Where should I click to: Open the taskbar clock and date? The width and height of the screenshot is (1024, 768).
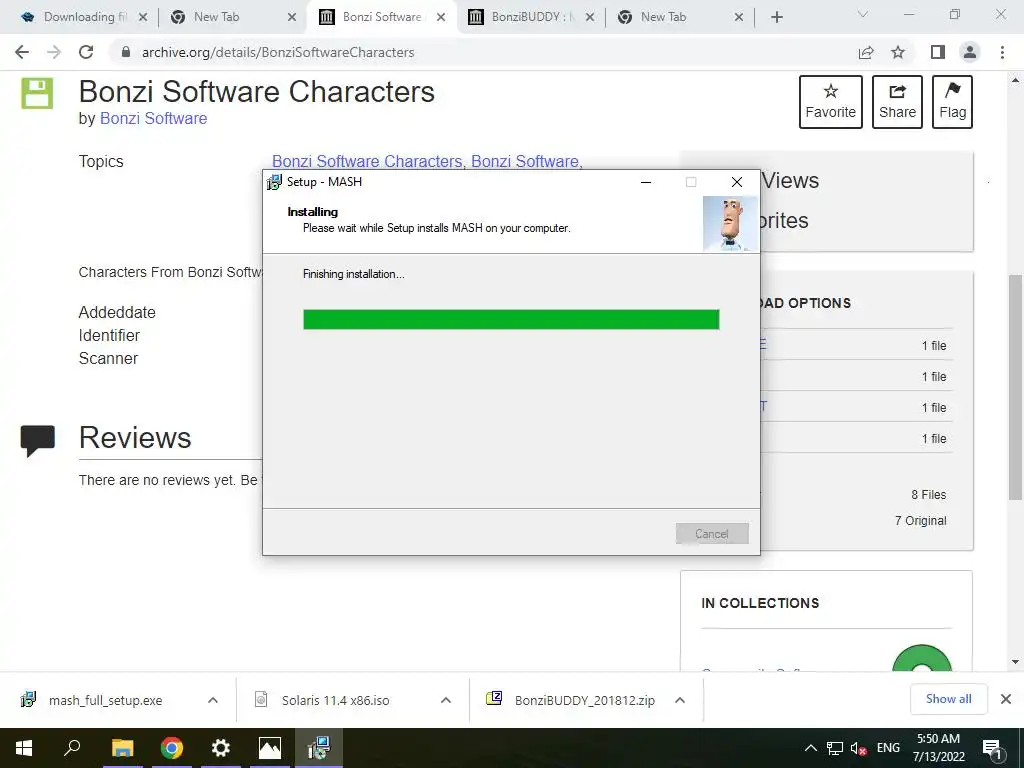pyautogui.click(x=938, y=748)
